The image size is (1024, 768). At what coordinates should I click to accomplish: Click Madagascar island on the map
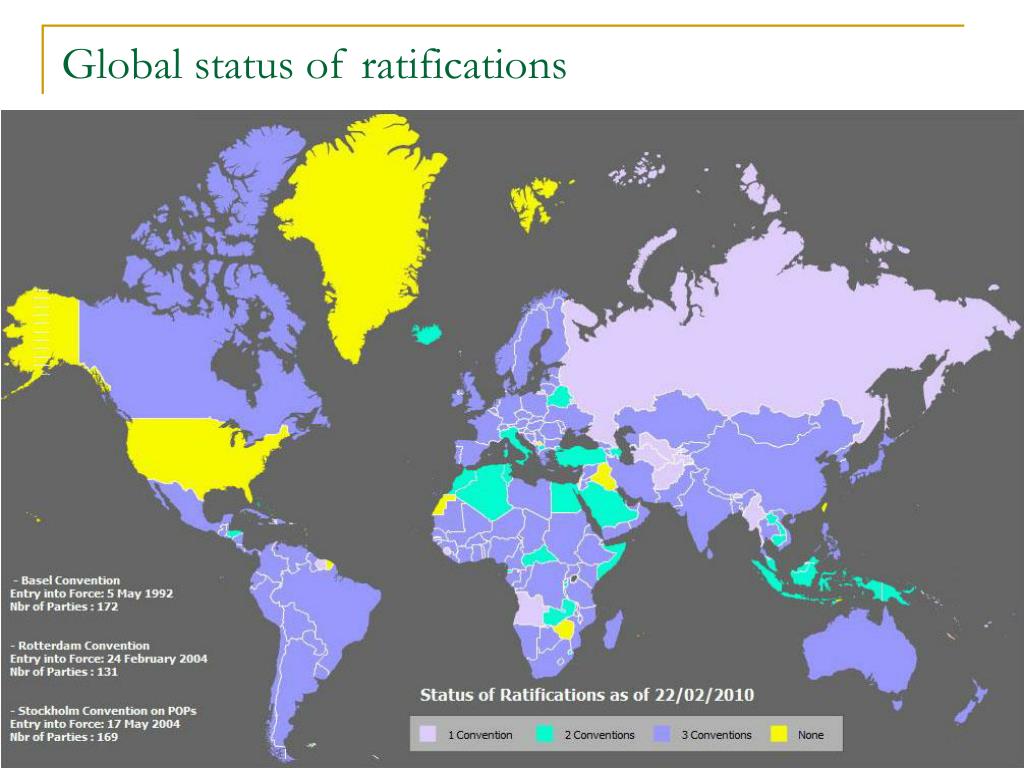tap(613, 629)
